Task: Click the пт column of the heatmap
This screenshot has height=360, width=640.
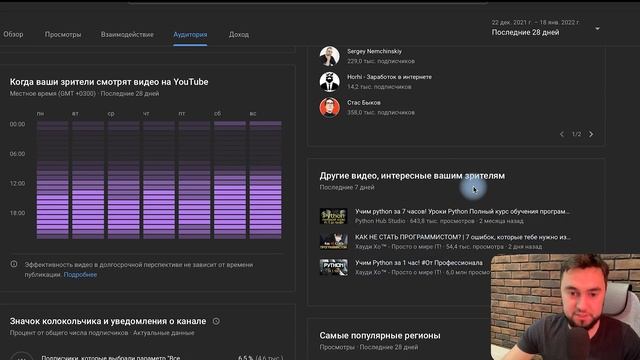Action: pos(194,180)
